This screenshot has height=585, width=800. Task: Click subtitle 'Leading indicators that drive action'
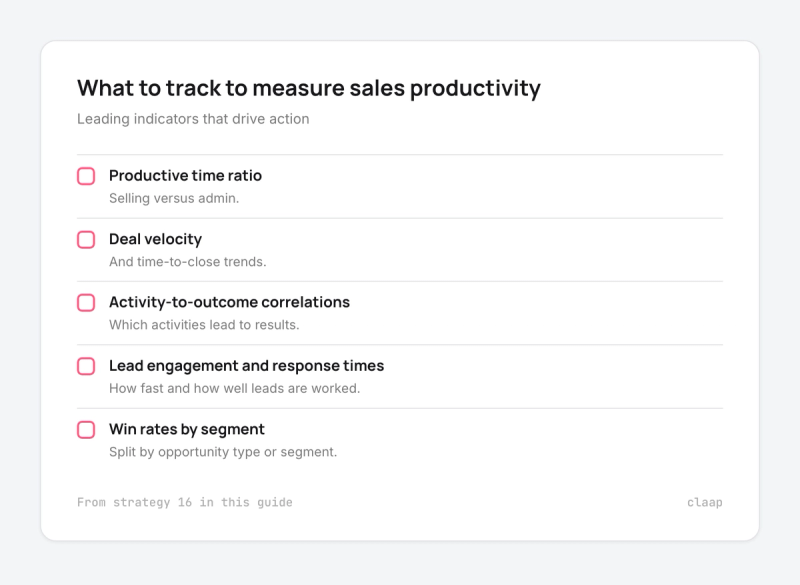tap(193, 119)
